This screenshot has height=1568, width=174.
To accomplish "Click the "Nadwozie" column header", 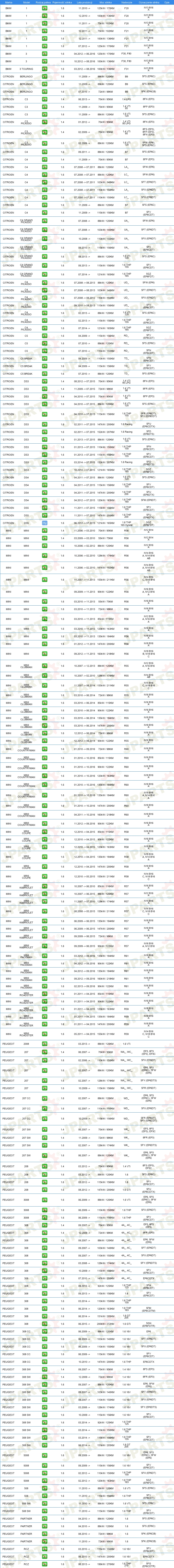I will pos(127,2).
